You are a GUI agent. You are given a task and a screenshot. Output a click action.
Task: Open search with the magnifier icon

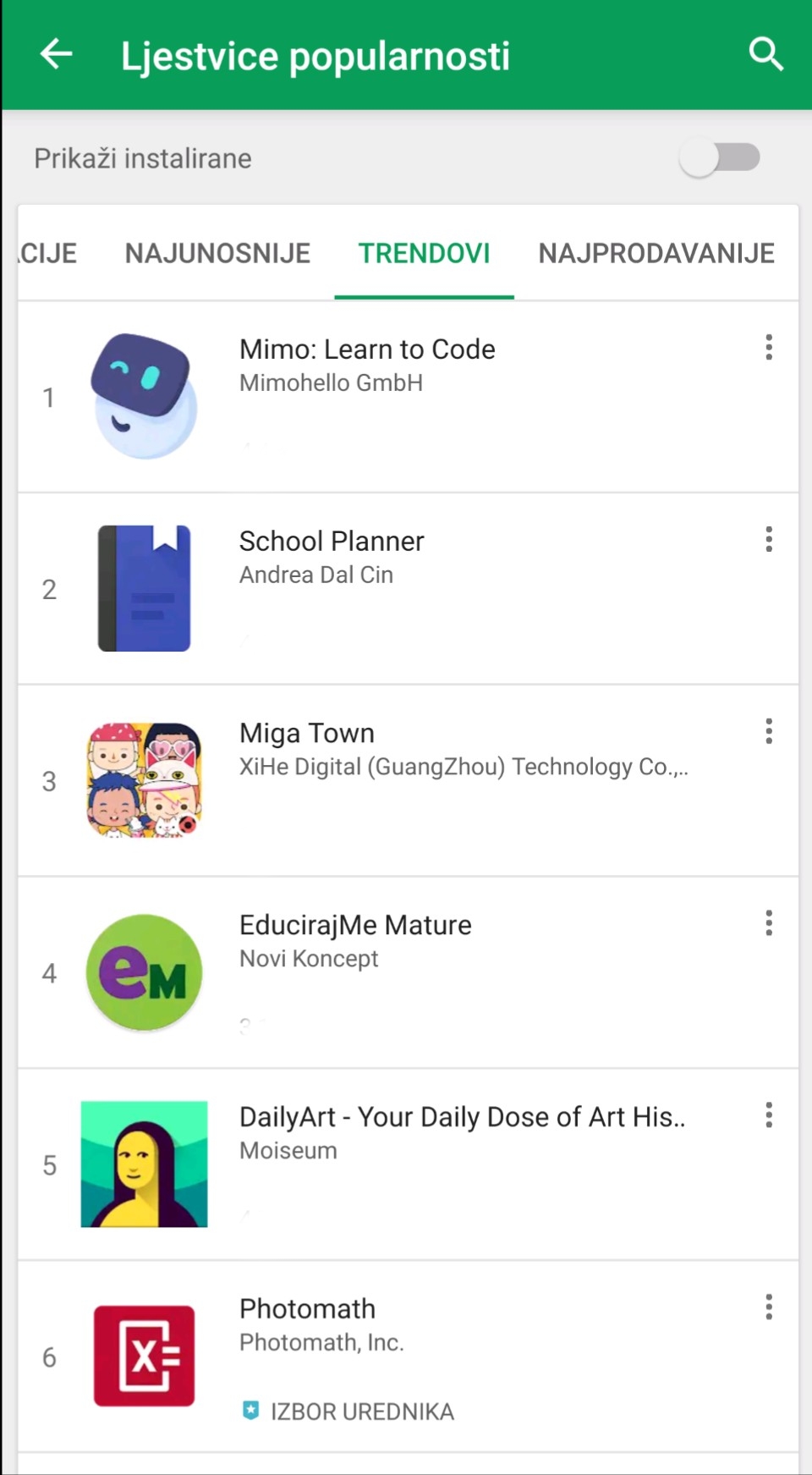765,55
